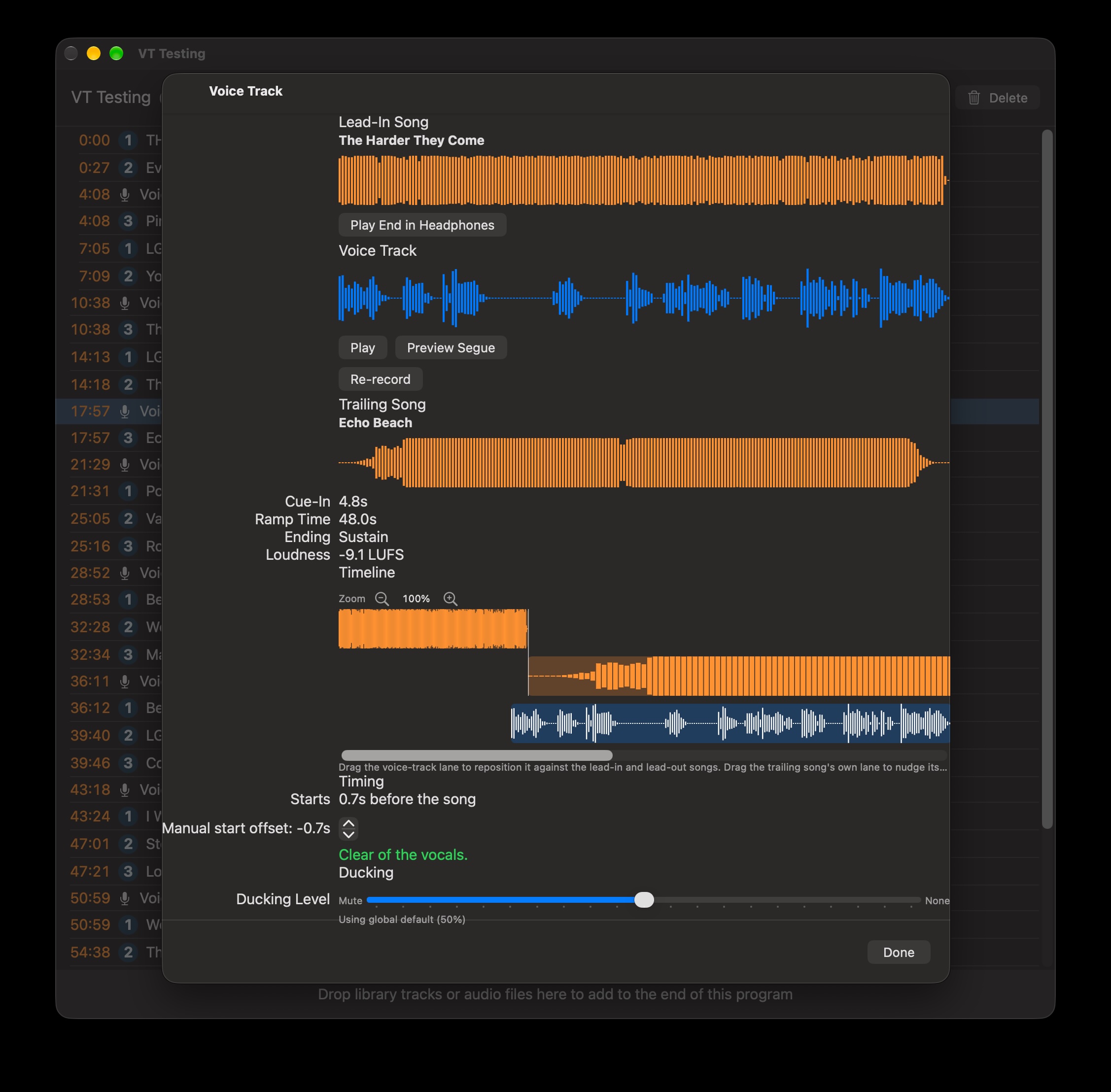Click the Ducking Level slider handle
The image size is (1111, 1092).
click(644, 900)
